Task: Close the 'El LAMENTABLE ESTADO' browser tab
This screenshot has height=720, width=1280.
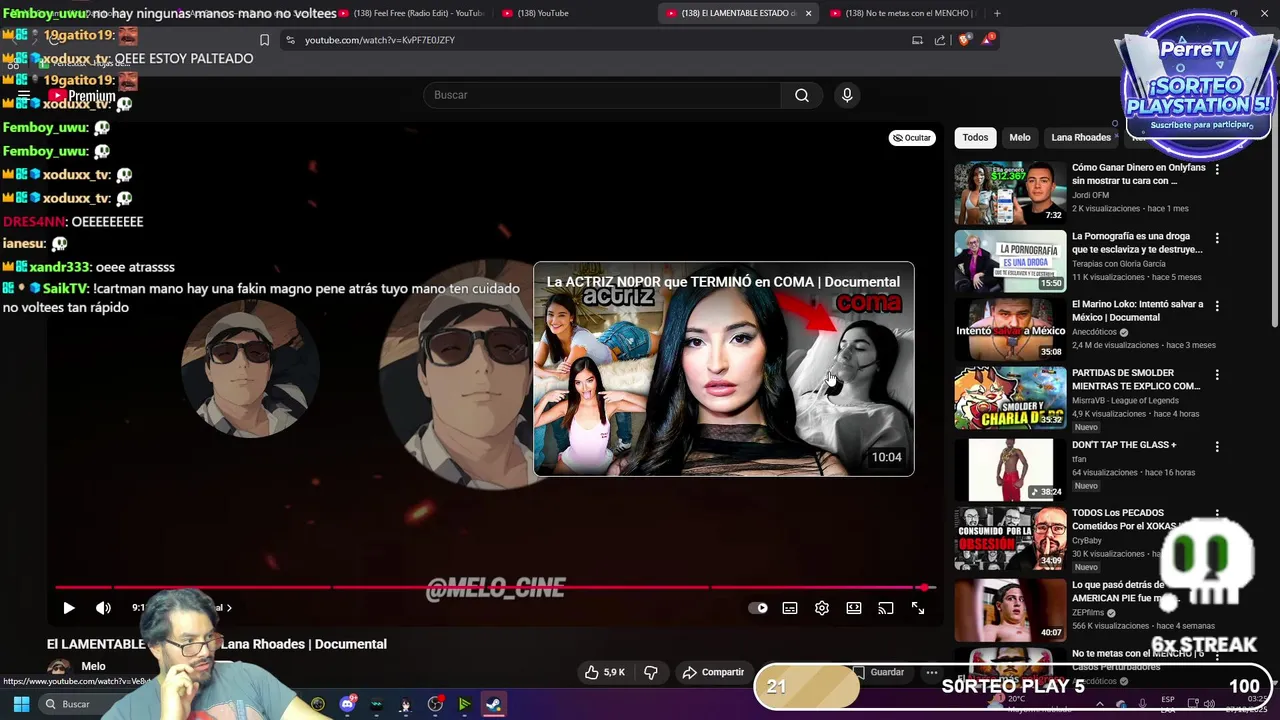Action: pyautogui.click(x=808, y=13)
